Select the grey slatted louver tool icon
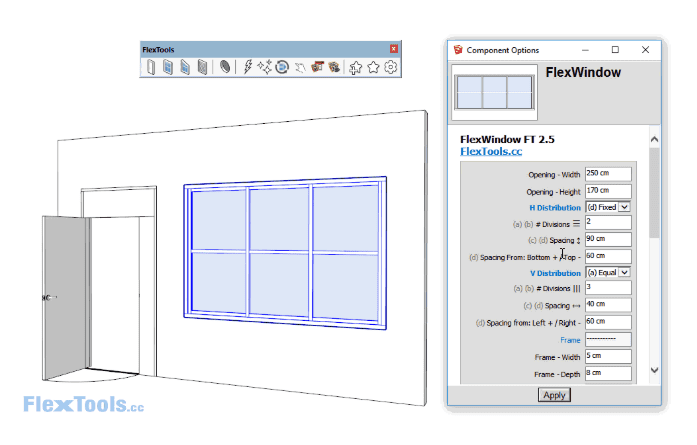Image resolution: width=697 pixels, height=445 pixels. tap(203, 68)
